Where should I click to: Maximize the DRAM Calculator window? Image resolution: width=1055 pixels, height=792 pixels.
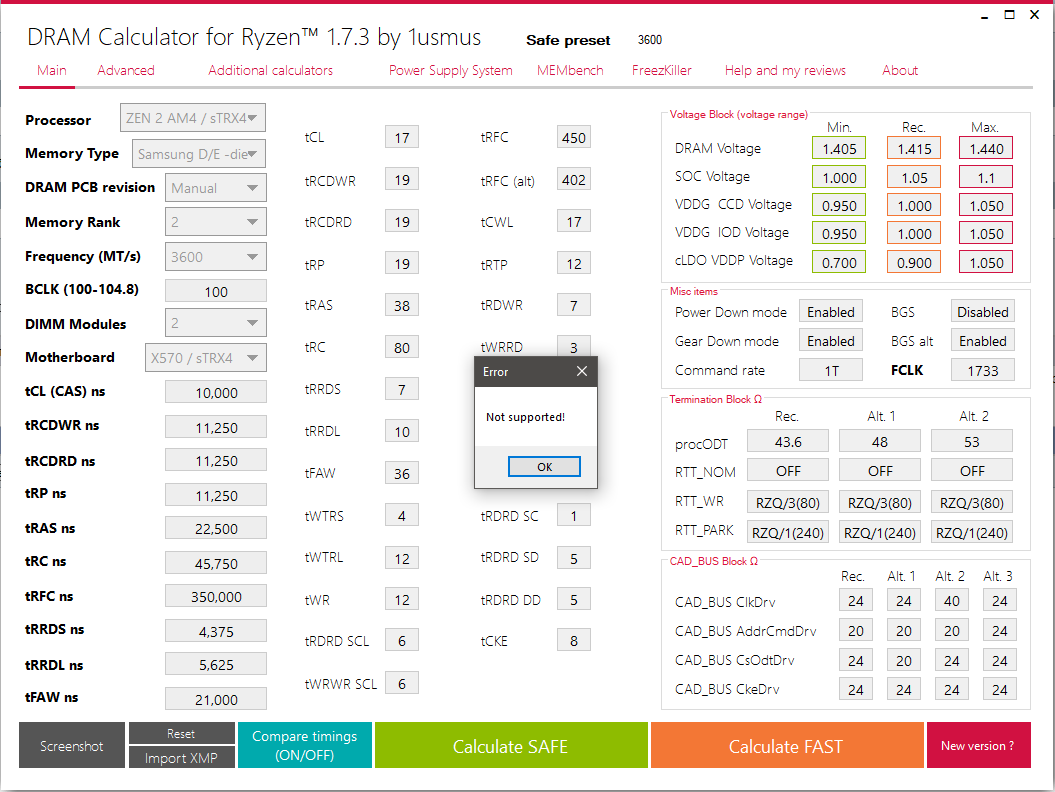coord(1009,15)
